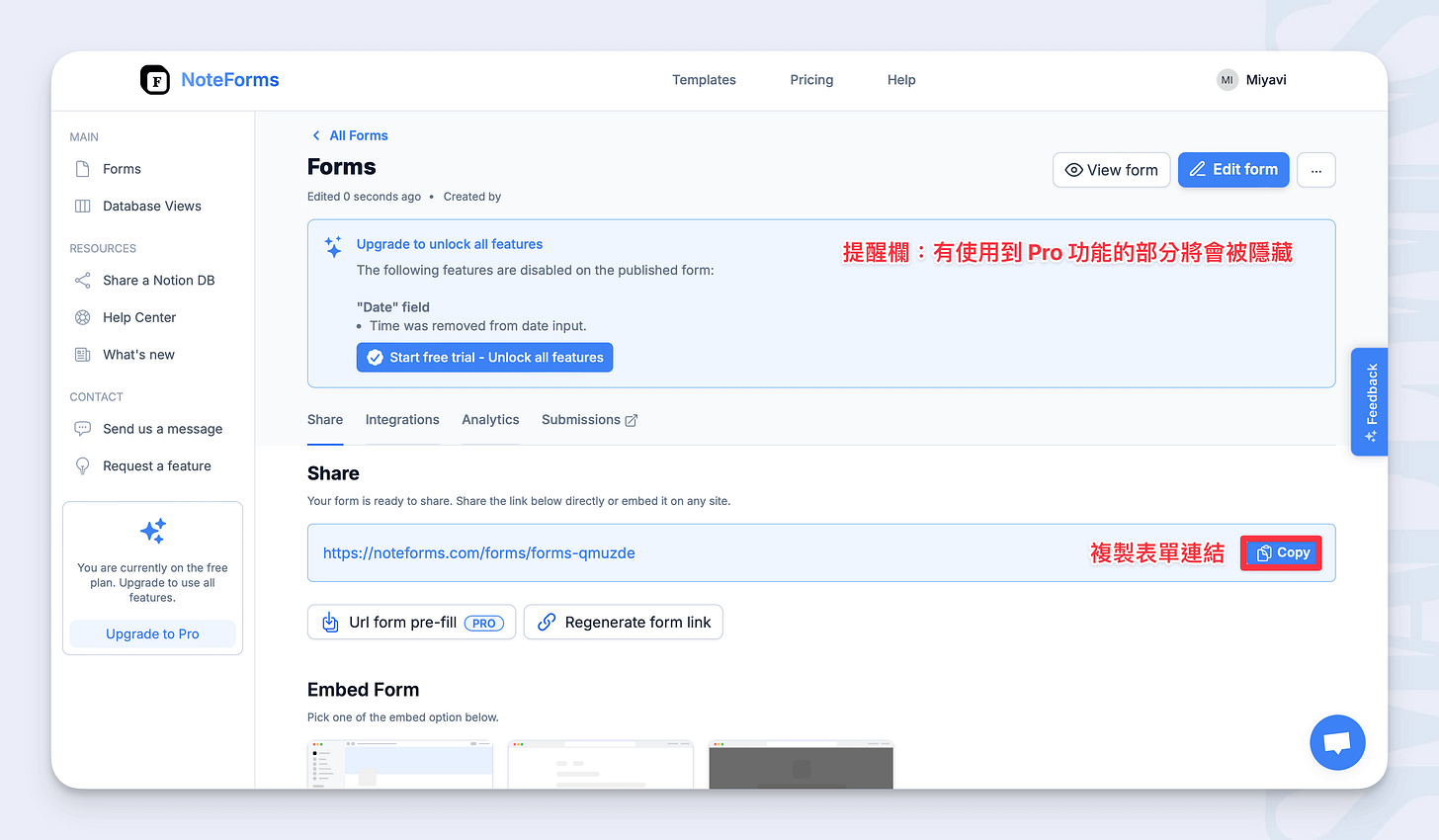Image resolution: width=1439 pixels, height=840 pixels.
Task: Click the Upgrade to Pro button
Action: (152, 633)
